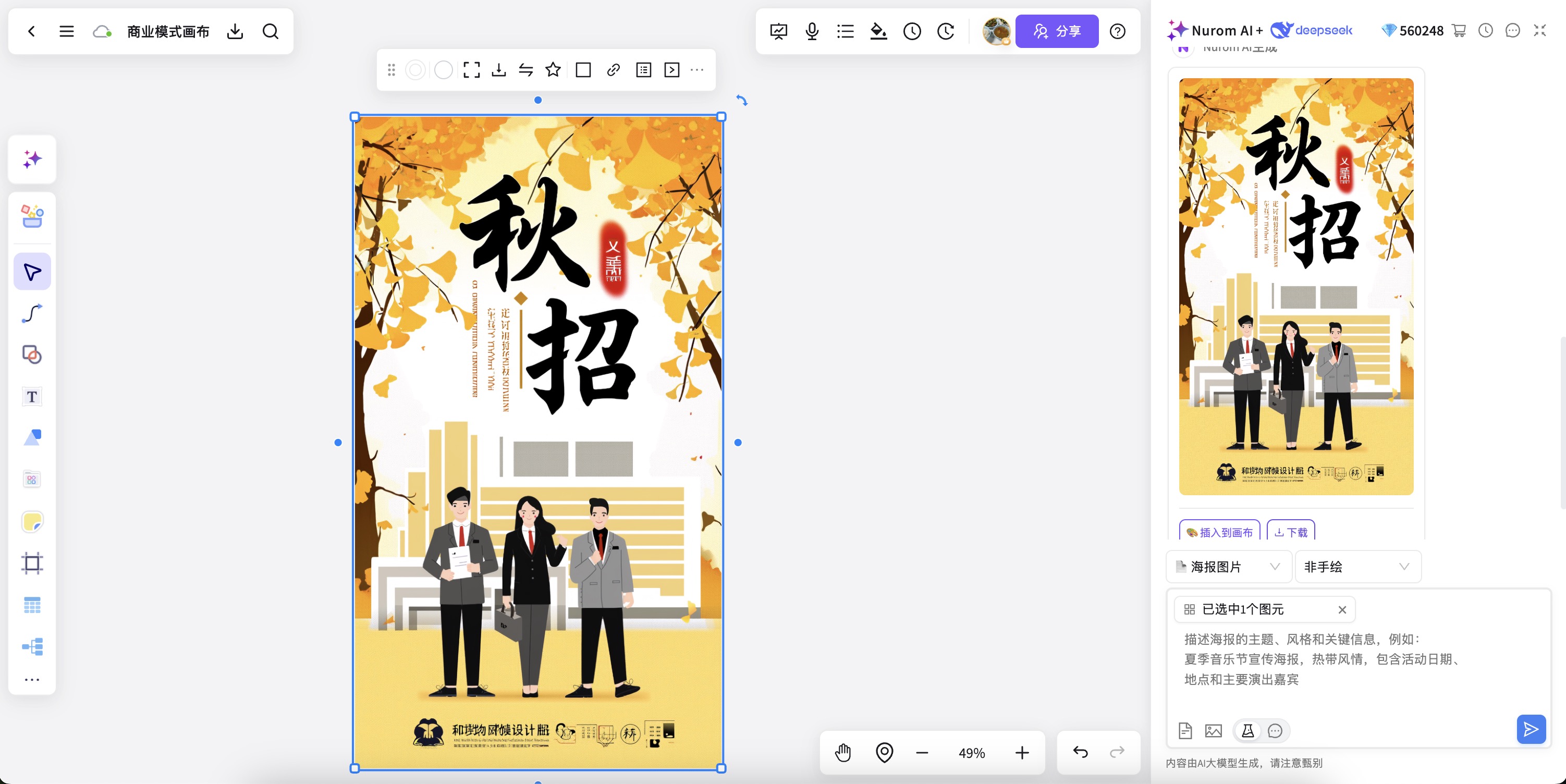Open the icon components panel

[x=32, y=480]
